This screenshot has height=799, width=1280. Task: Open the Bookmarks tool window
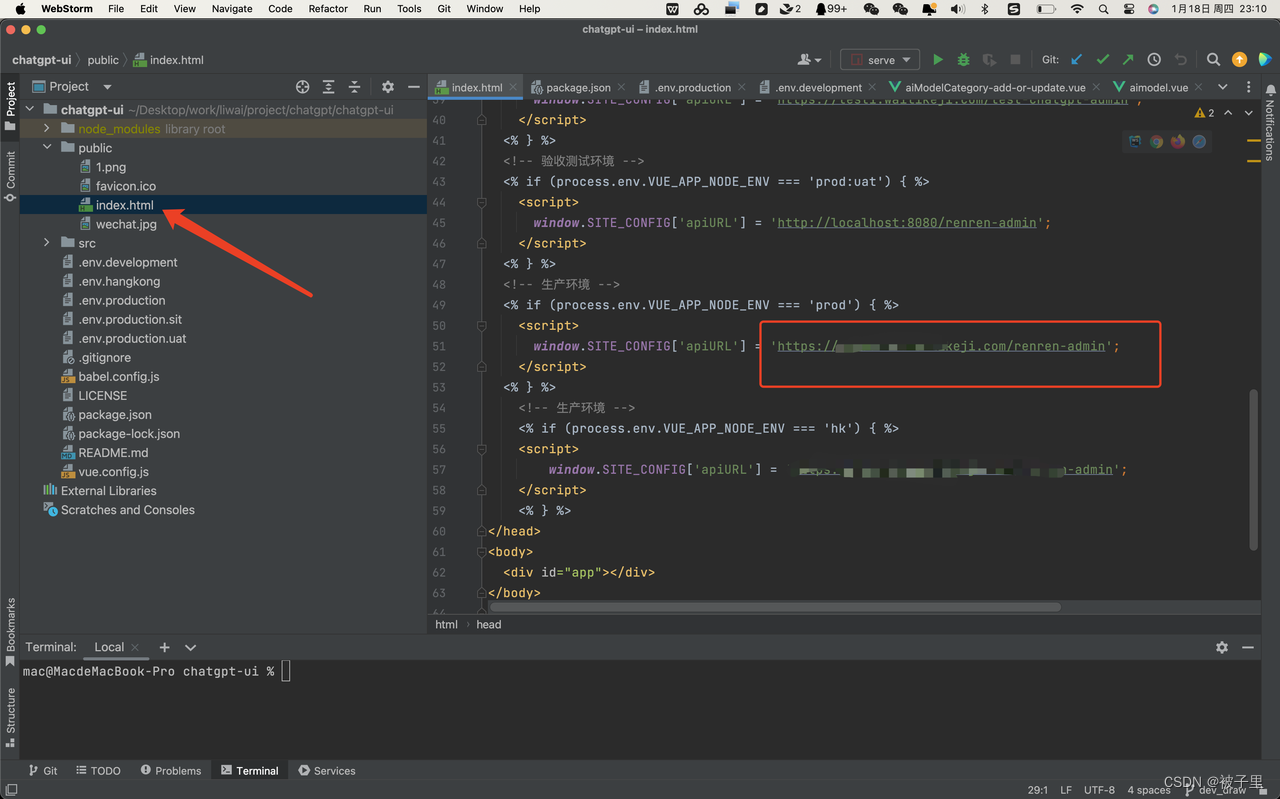coord(10,633)
